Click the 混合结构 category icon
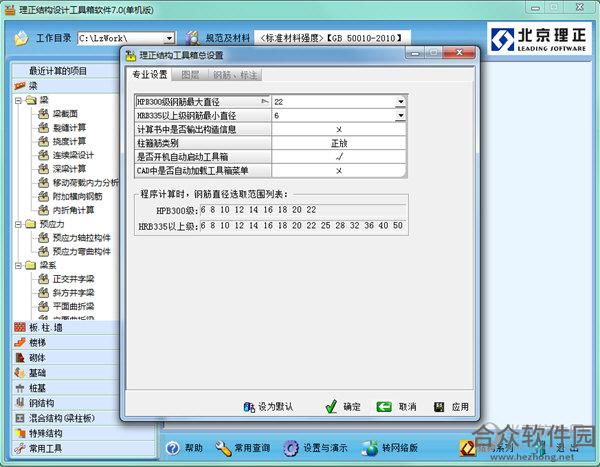Image resolution: width=600 pixels, height=467 pixels. point(20,418)
